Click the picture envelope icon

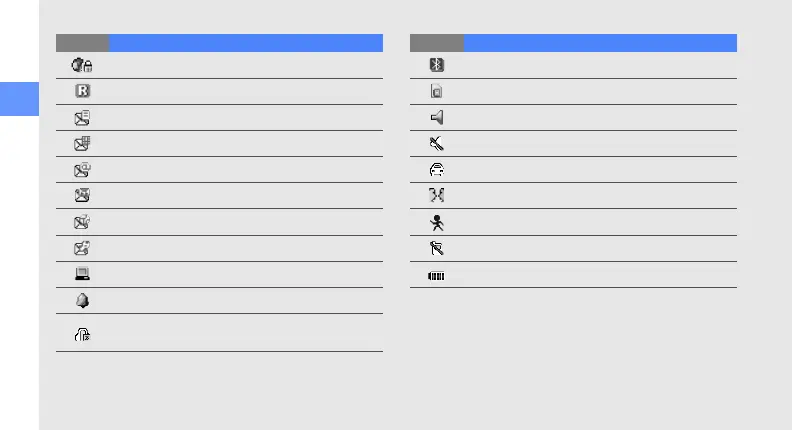click(x=82, y=195)
